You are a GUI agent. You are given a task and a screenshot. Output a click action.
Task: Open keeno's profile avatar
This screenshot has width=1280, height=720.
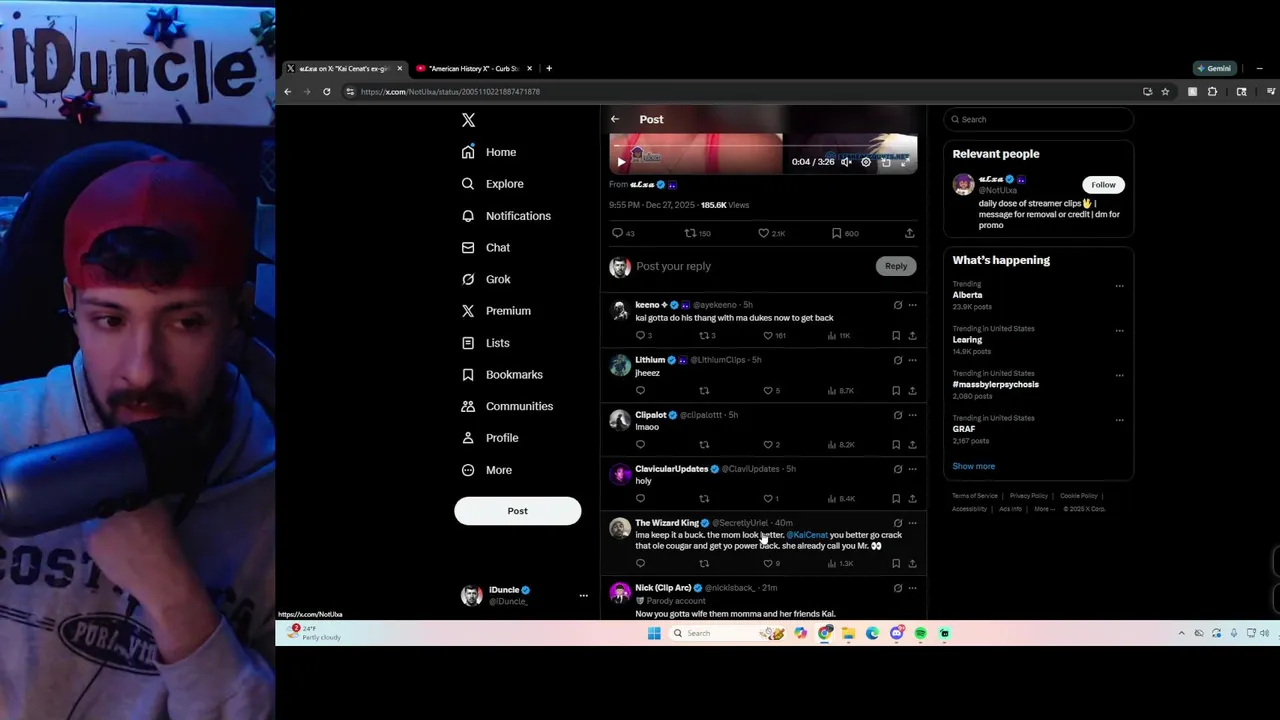tap(620, 310)
